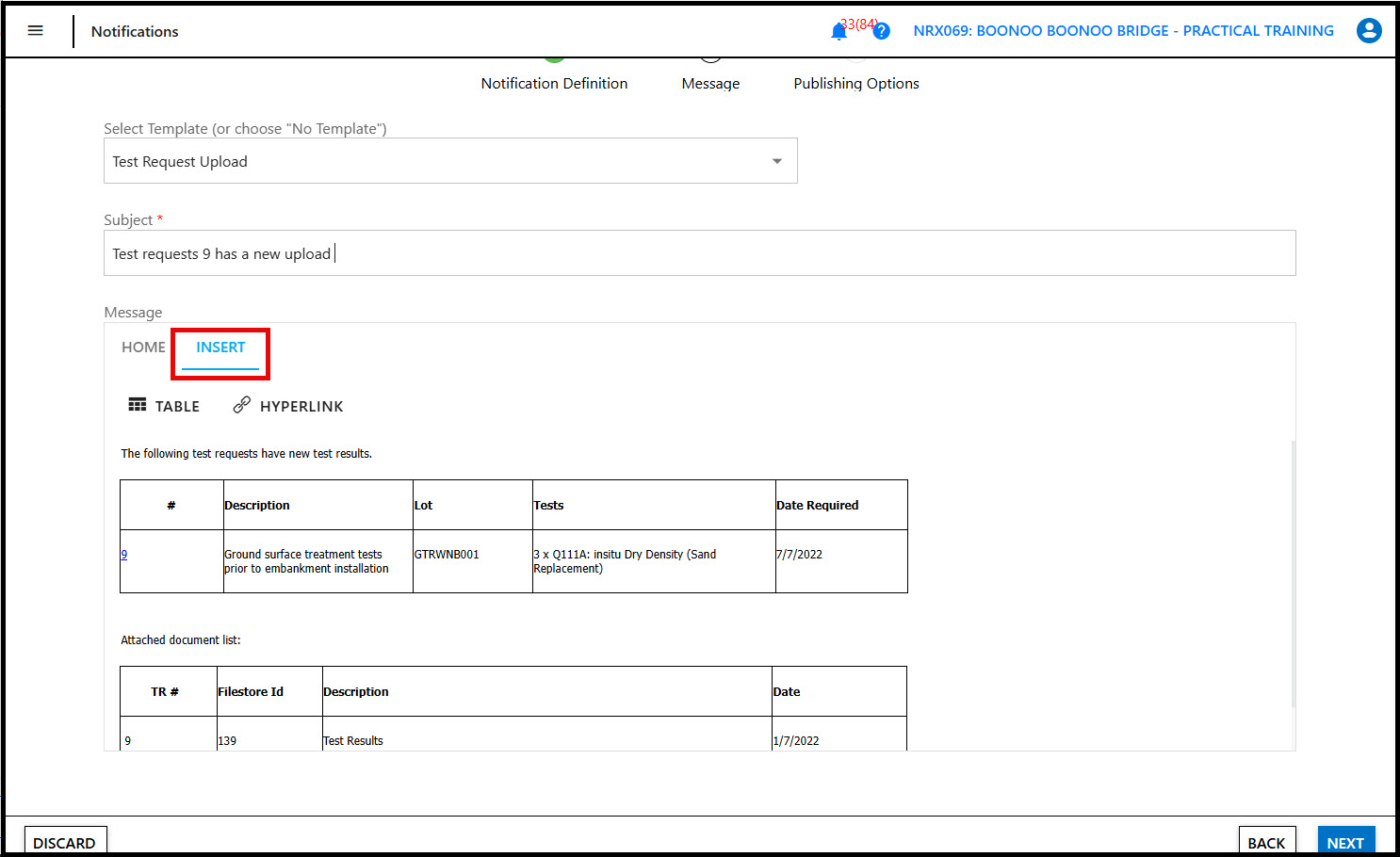The height and width of the screenshot is (857, 1400).
Task: Click the message editor vertical scrollbar
Action: 1293,573
